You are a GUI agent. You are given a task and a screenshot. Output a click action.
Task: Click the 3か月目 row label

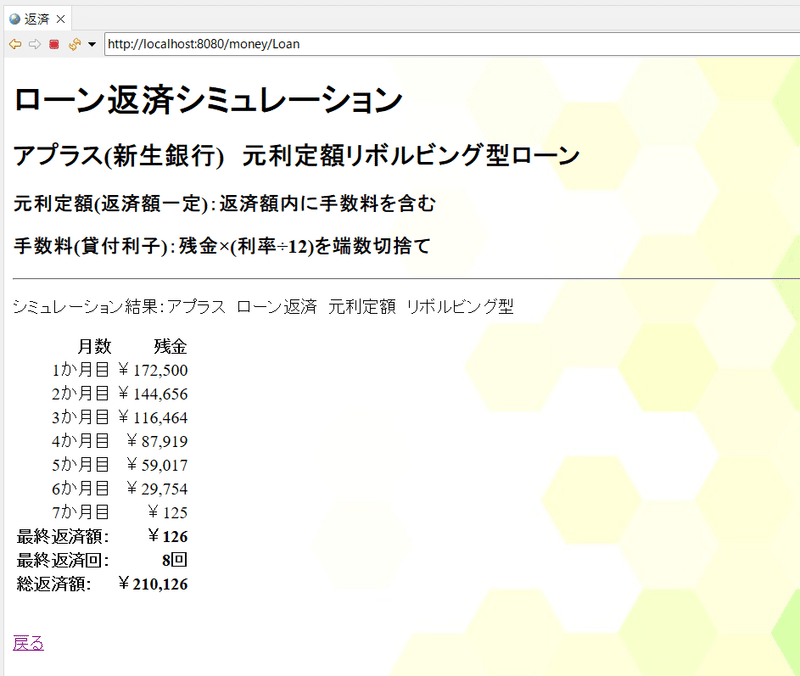click(x=80, y=417)
